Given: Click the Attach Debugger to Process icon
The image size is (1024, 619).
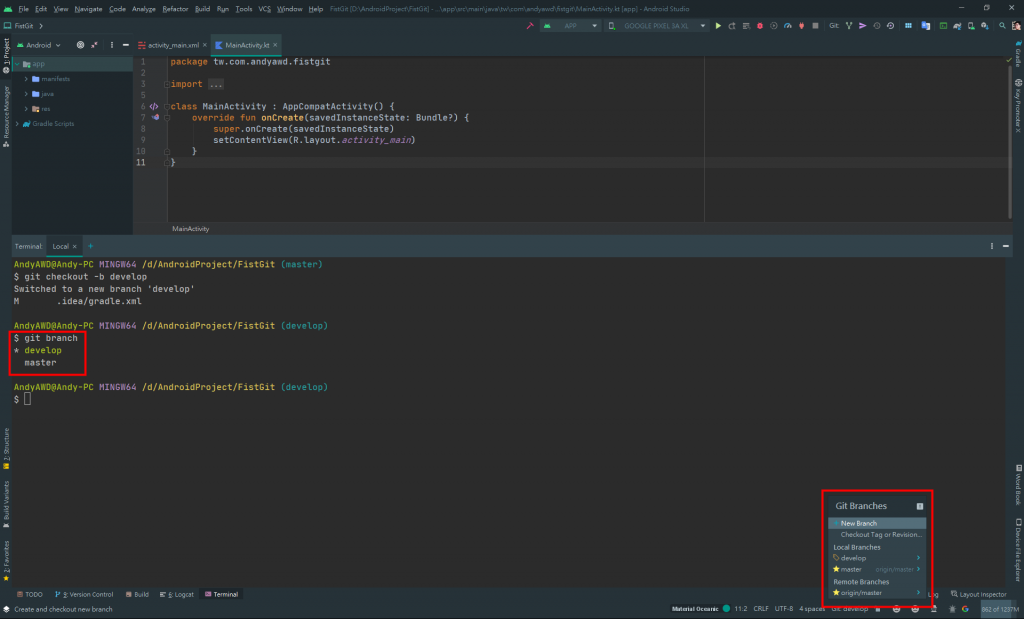Looking at the screenshot, I should point(801,26).
